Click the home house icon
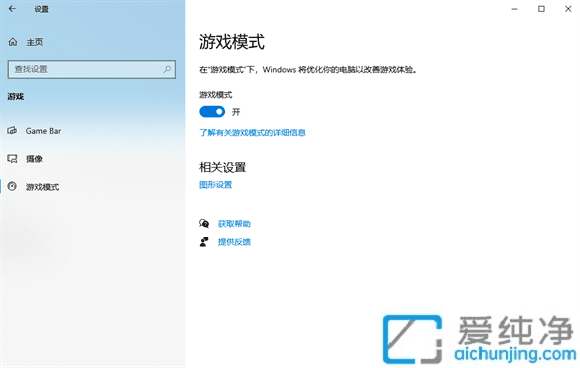The width and height of the screenshot is (580, 368). pos(13,42)
